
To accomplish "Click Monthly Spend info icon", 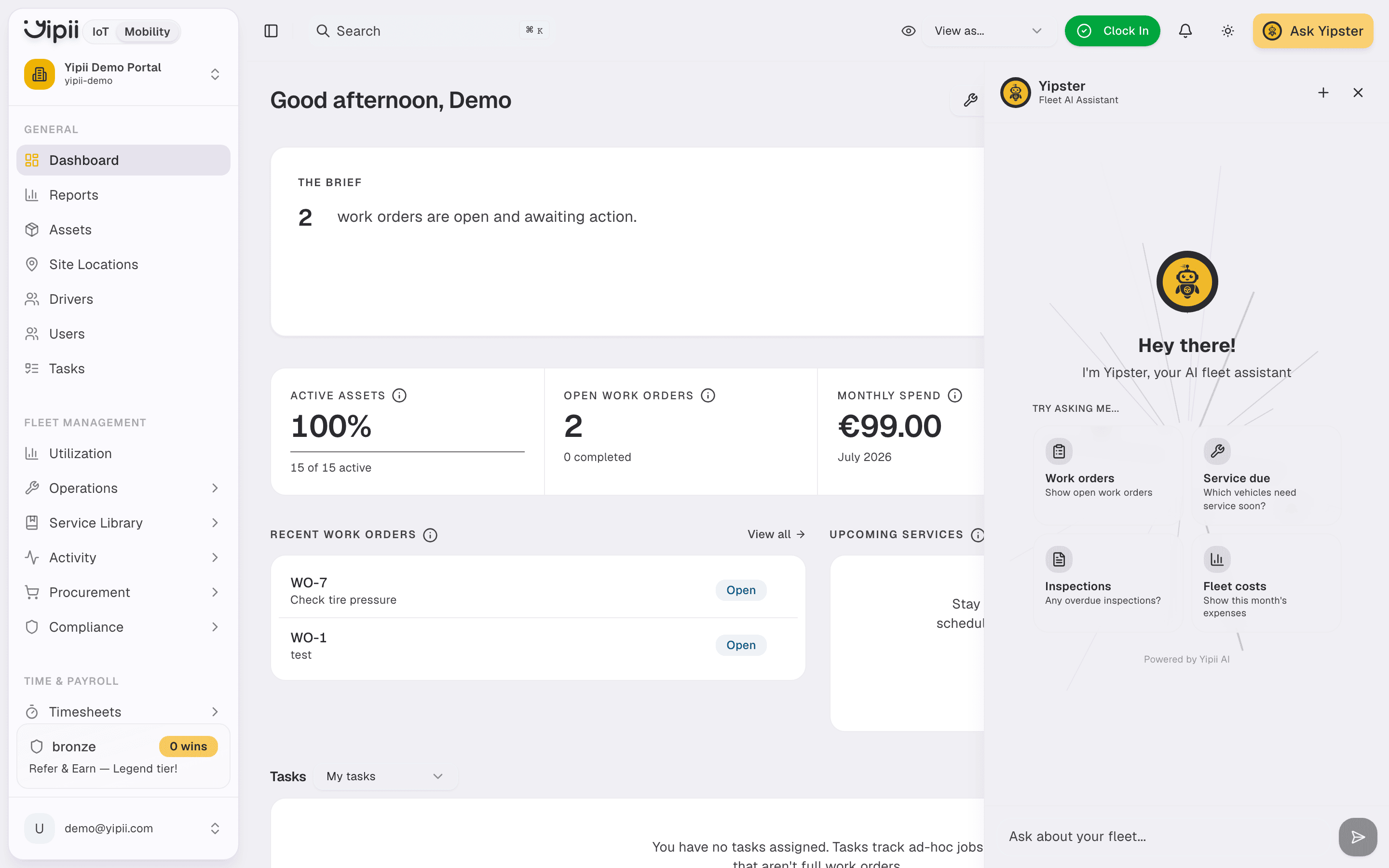I will click(955, 395).
